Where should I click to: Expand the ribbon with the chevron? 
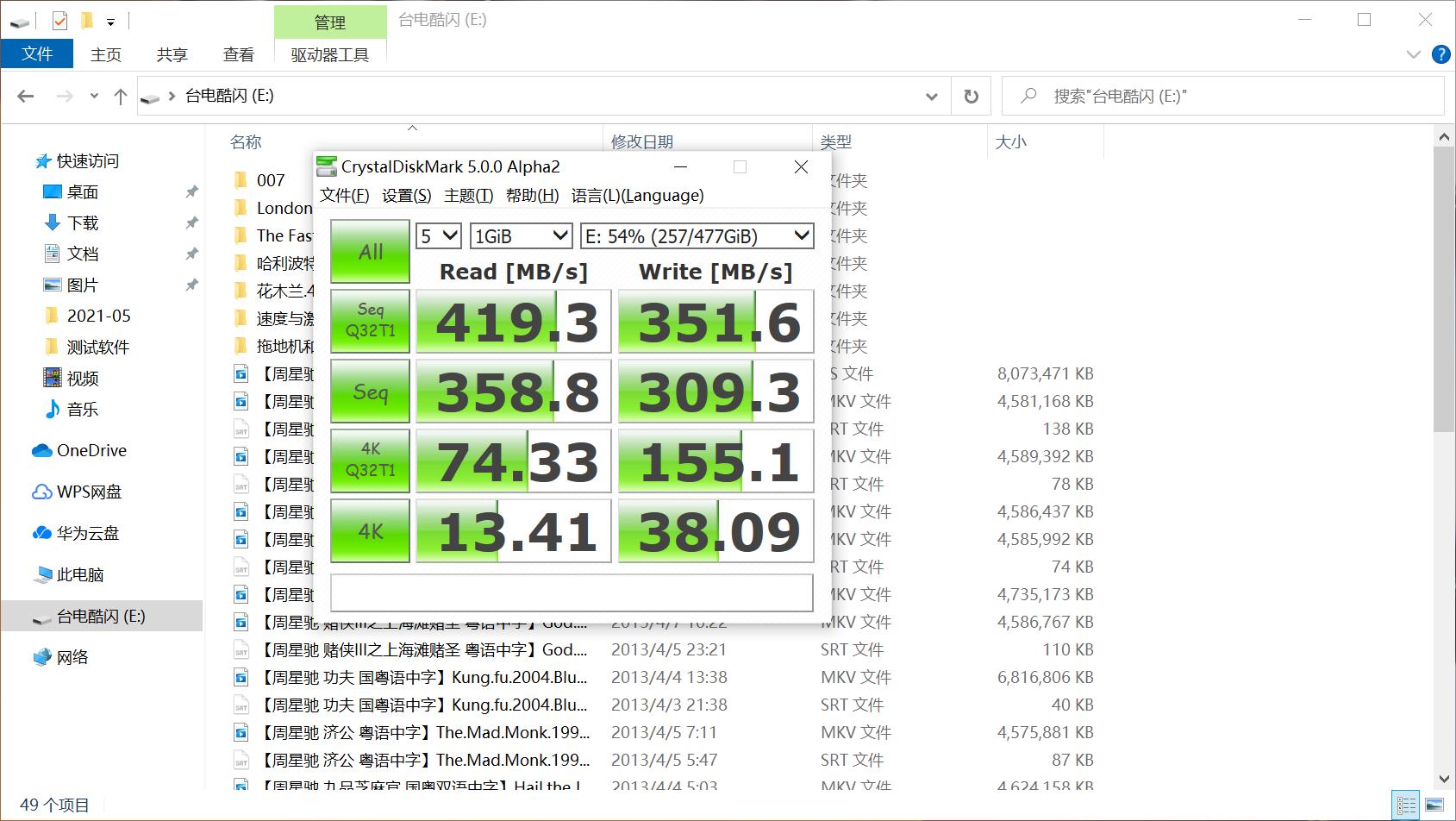(1413, 54)
